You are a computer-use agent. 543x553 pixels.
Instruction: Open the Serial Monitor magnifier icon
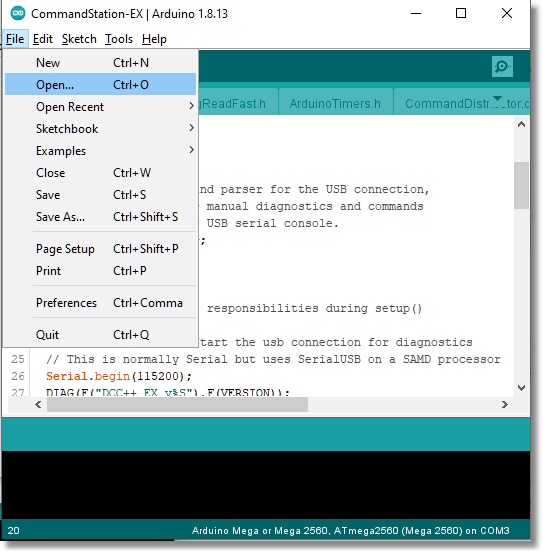502,66
